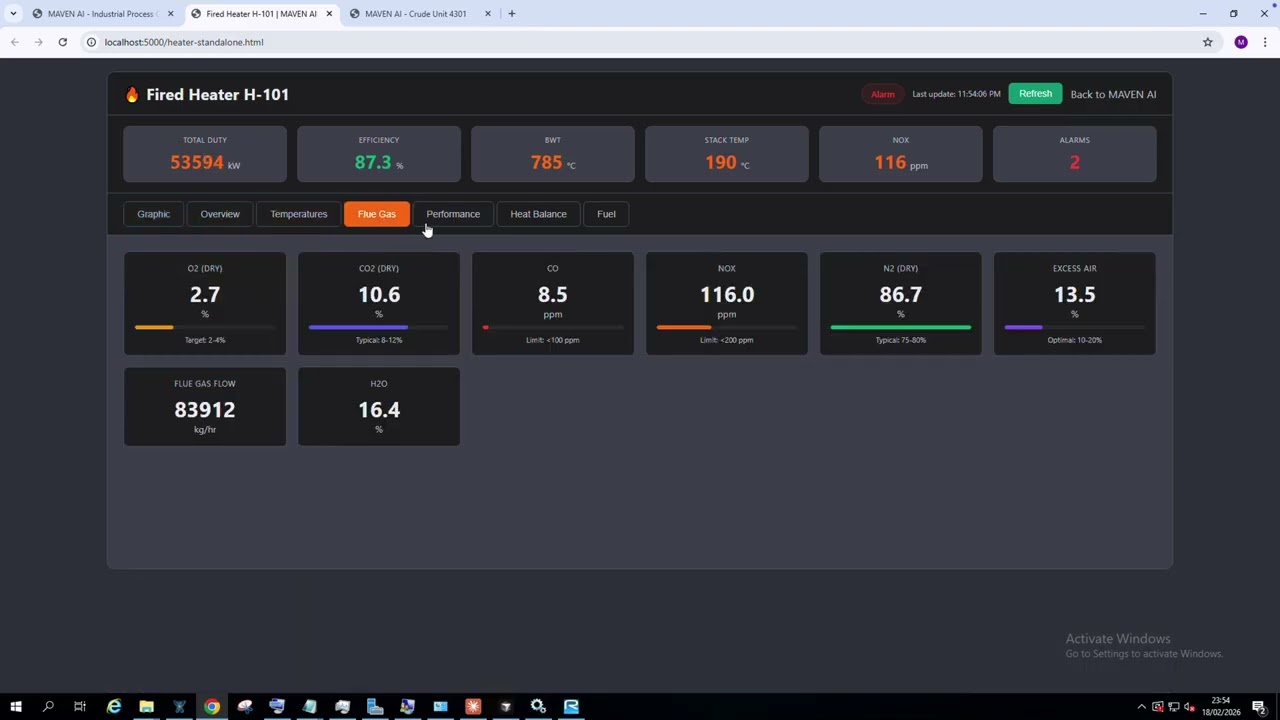Switch to the Overview tab
Image resolution: width=1280 pixels, height=720 pixels.
point(220,214)
